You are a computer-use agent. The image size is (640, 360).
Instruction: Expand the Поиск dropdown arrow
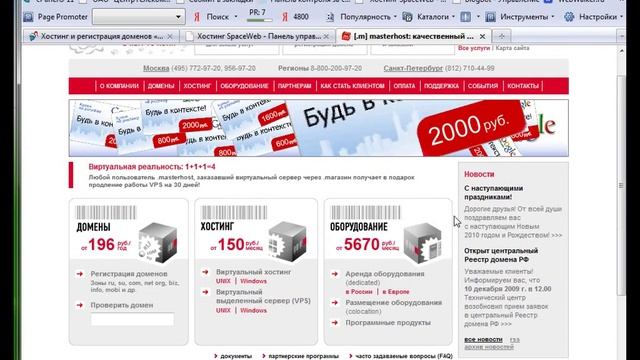[x=236, y=17]
